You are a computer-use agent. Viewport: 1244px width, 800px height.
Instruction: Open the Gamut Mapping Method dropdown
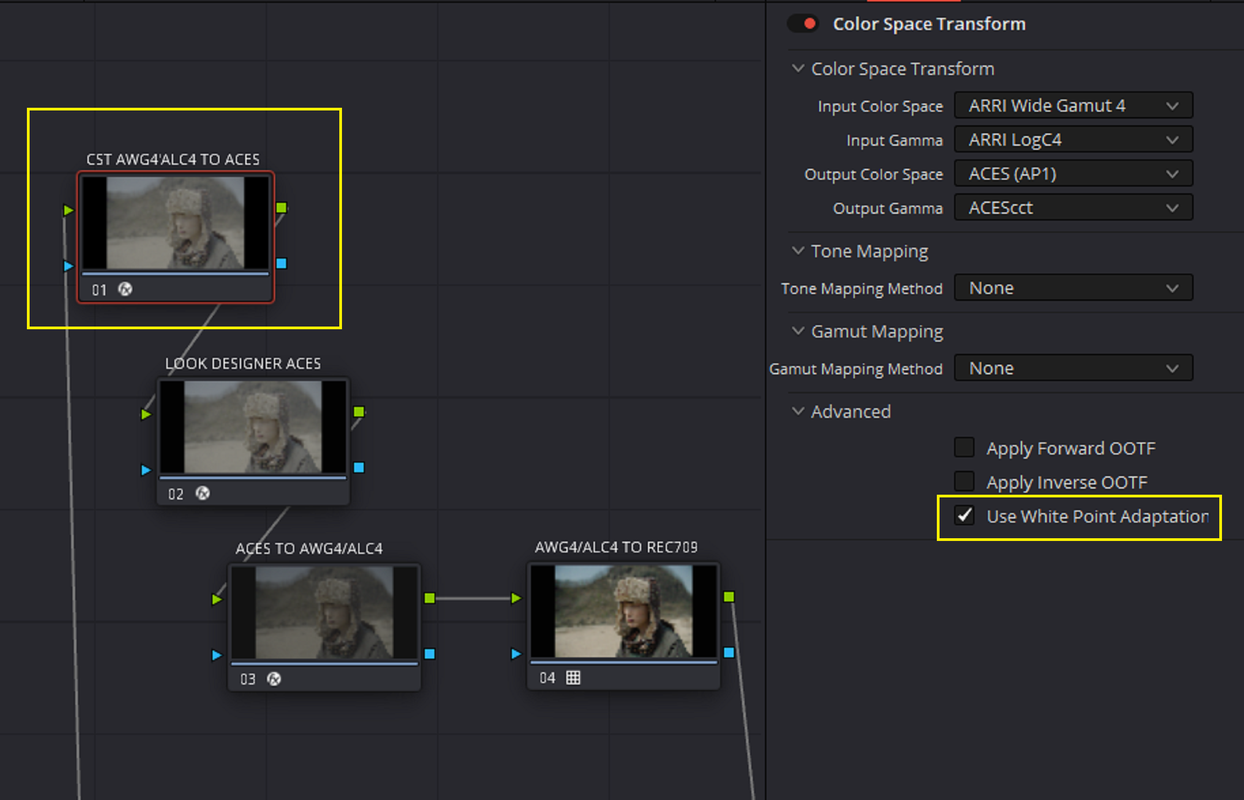pyautogui.click(x=1073, y=368)
